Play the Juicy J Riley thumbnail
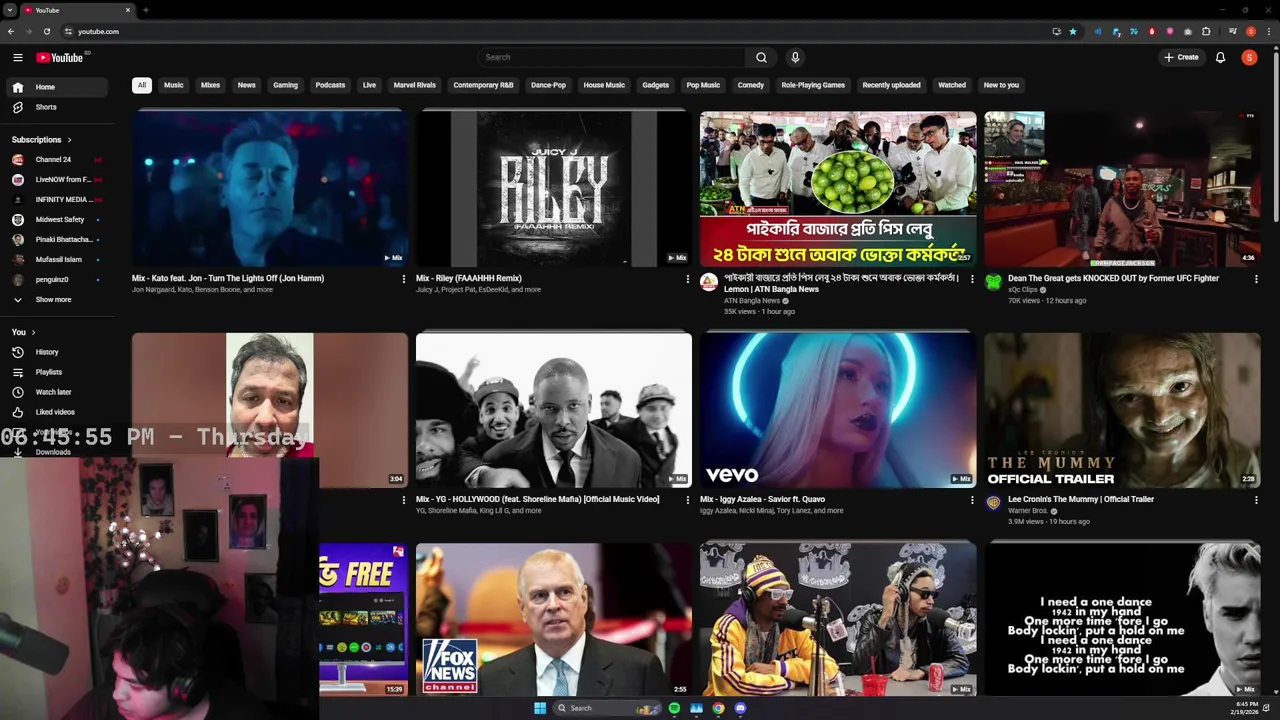 pos(553,189)
